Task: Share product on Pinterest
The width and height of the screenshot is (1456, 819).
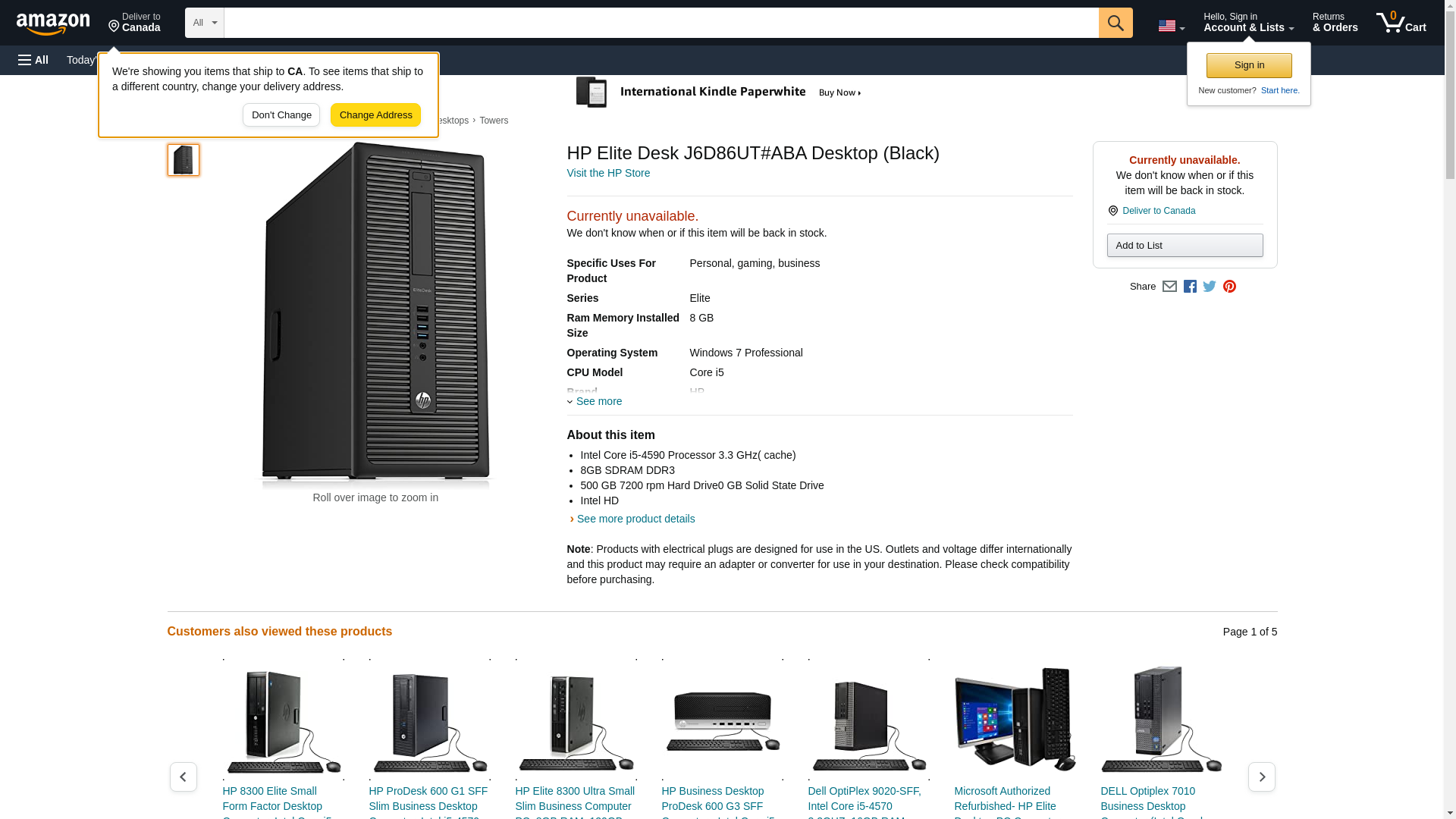Action: [1229, 287]
